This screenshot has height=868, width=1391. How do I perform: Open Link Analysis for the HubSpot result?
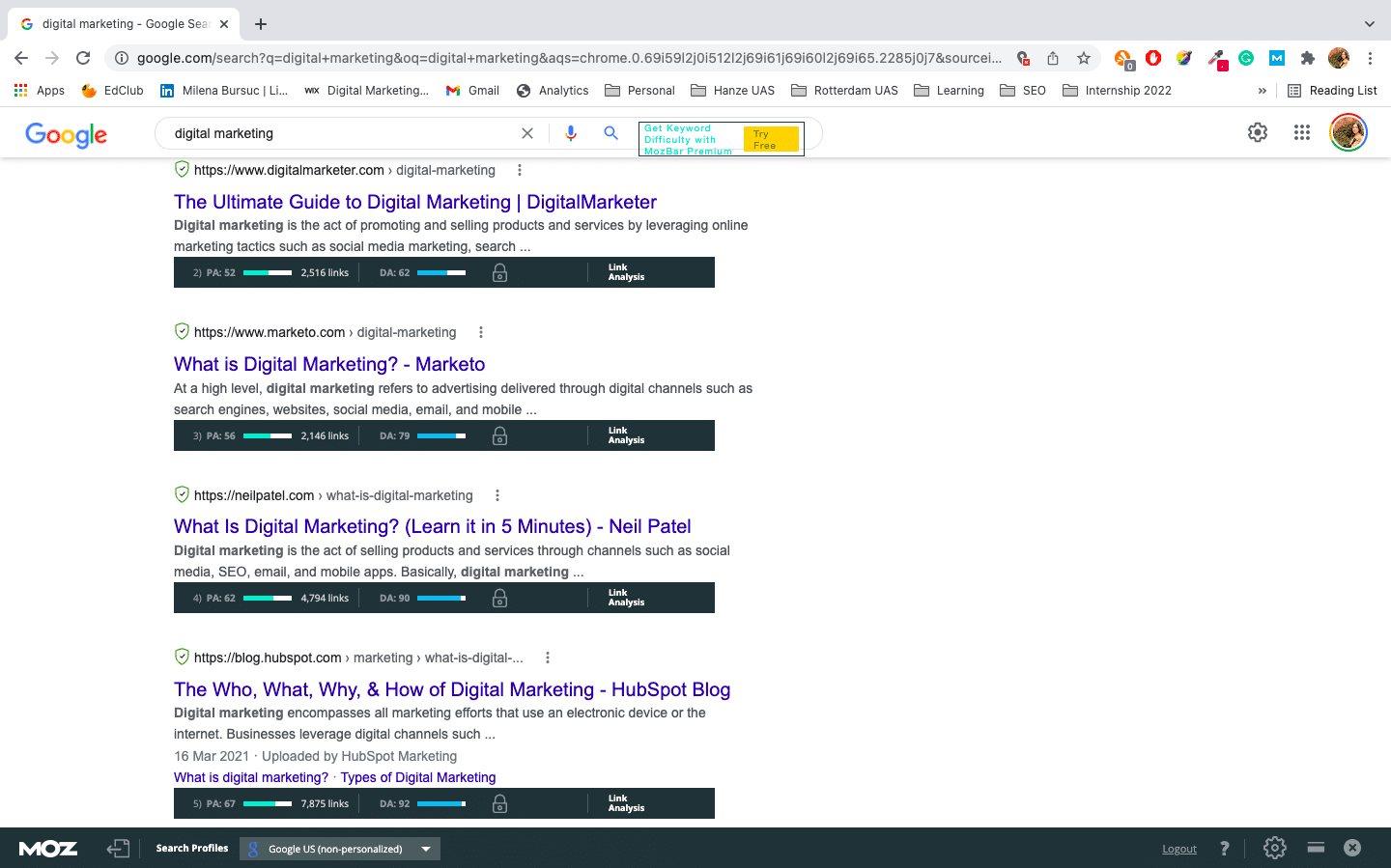[x=626, y=803]
